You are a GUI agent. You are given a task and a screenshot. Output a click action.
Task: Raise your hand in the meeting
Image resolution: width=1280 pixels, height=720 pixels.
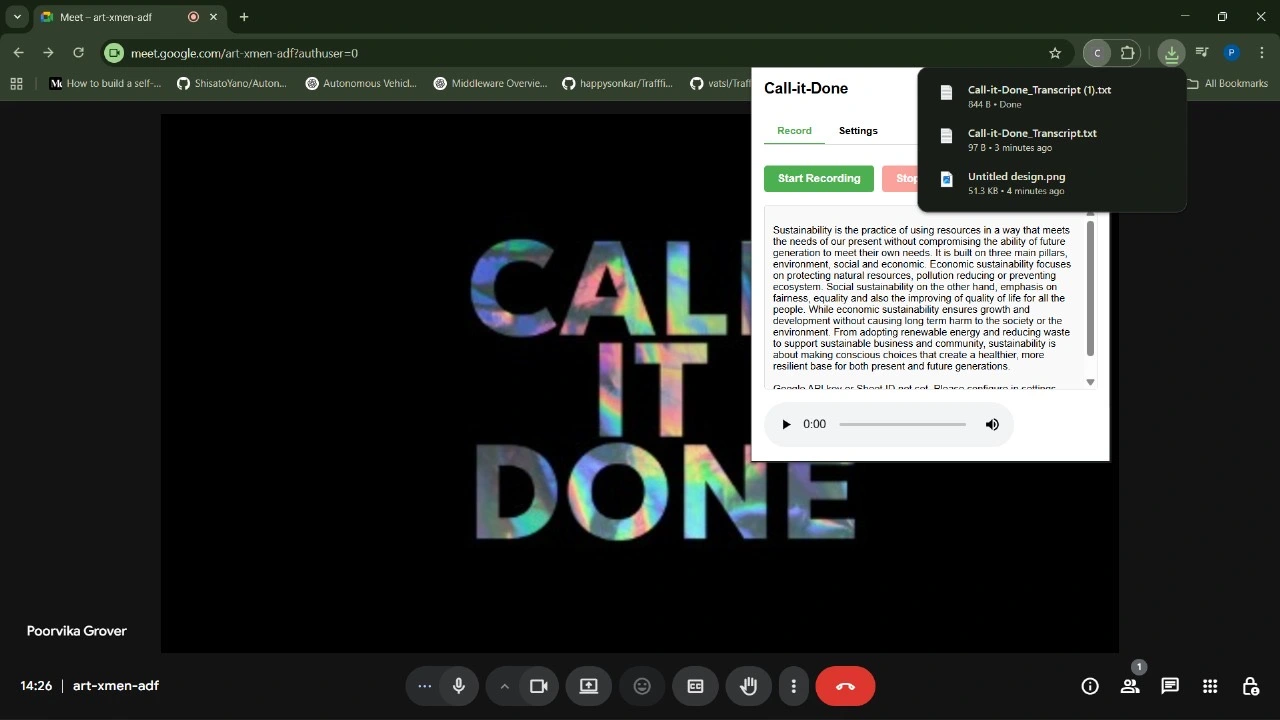point(748,686)
